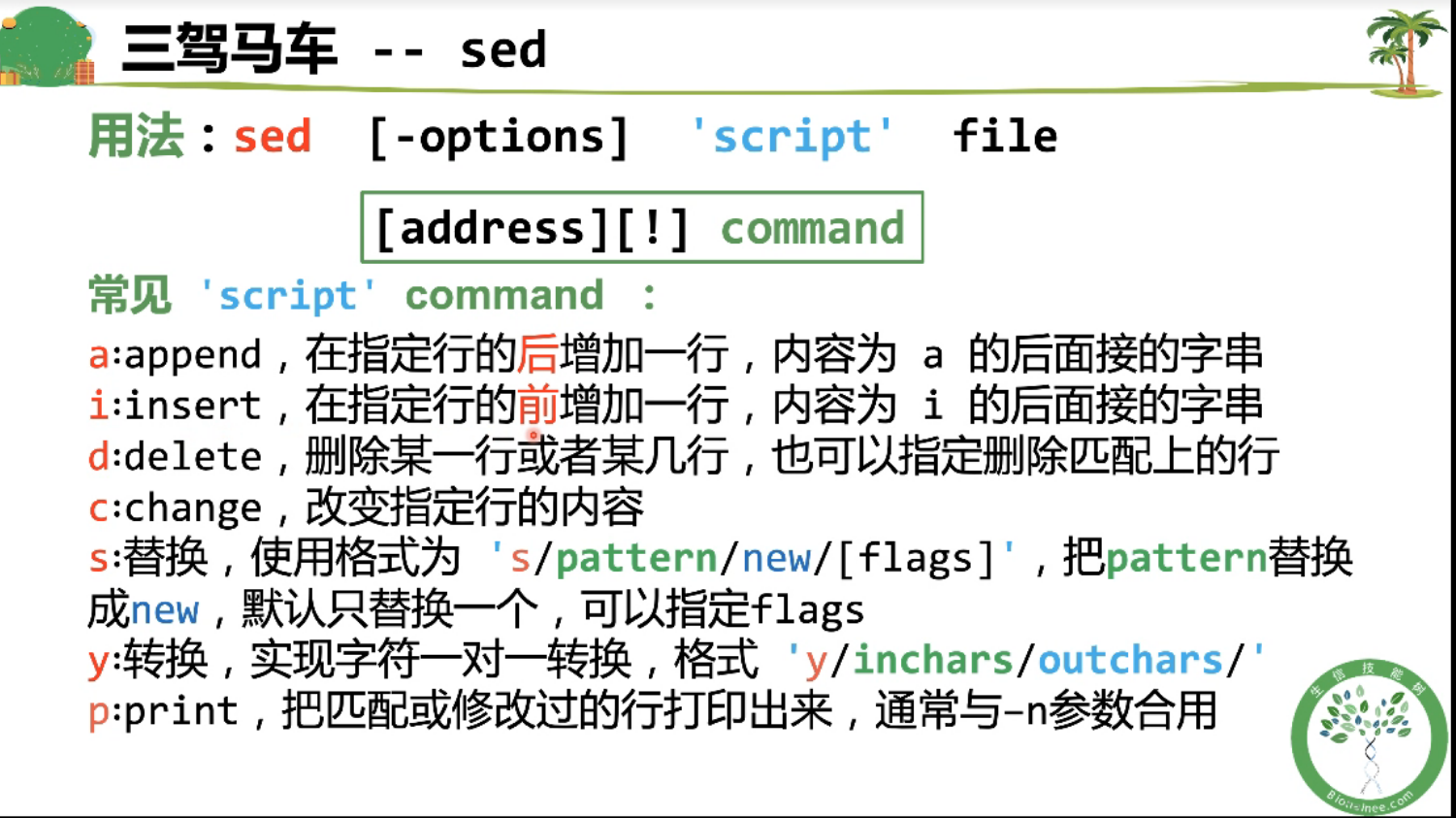Click the 'd:delete' line start
This screenshot has height=818, width=1456.
[175, 456]
